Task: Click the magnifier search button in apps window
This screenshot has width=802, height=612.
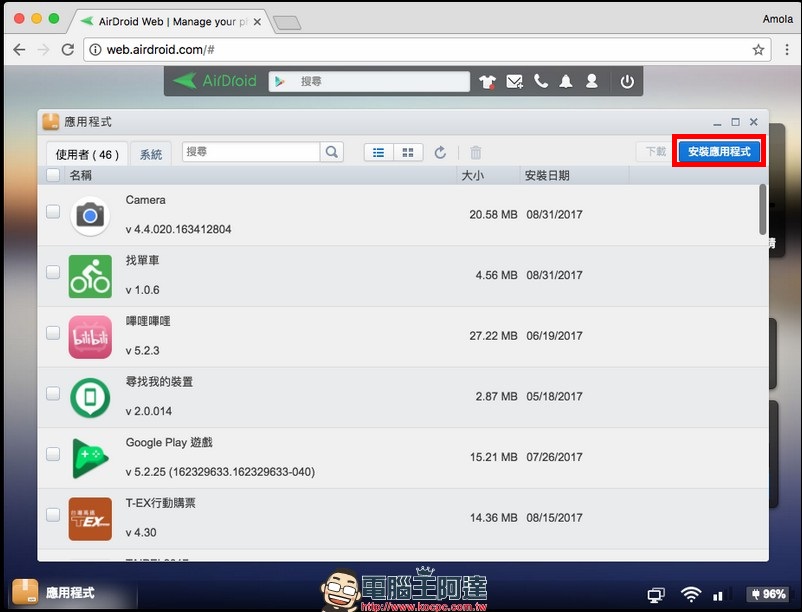Action: [331, 152]
